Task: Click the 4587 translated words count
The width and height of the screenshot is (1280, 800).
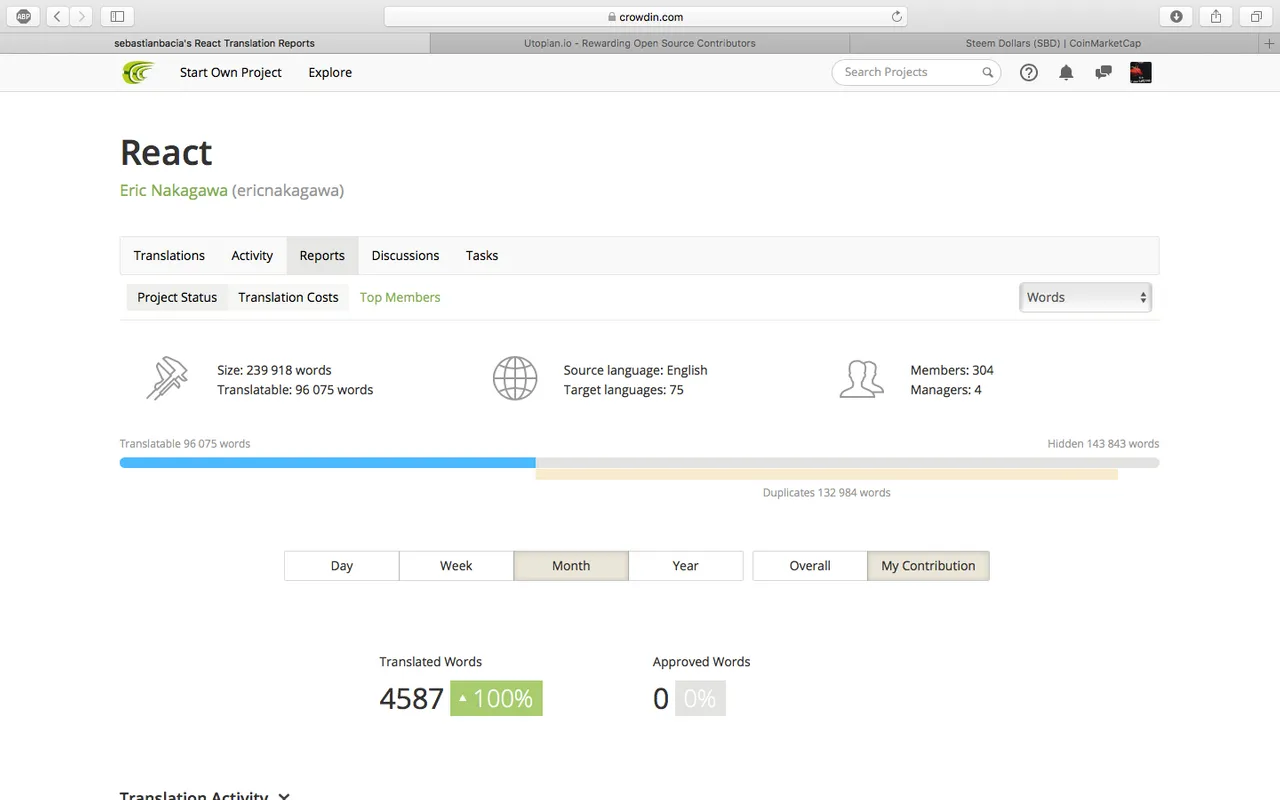Action: 411,698
